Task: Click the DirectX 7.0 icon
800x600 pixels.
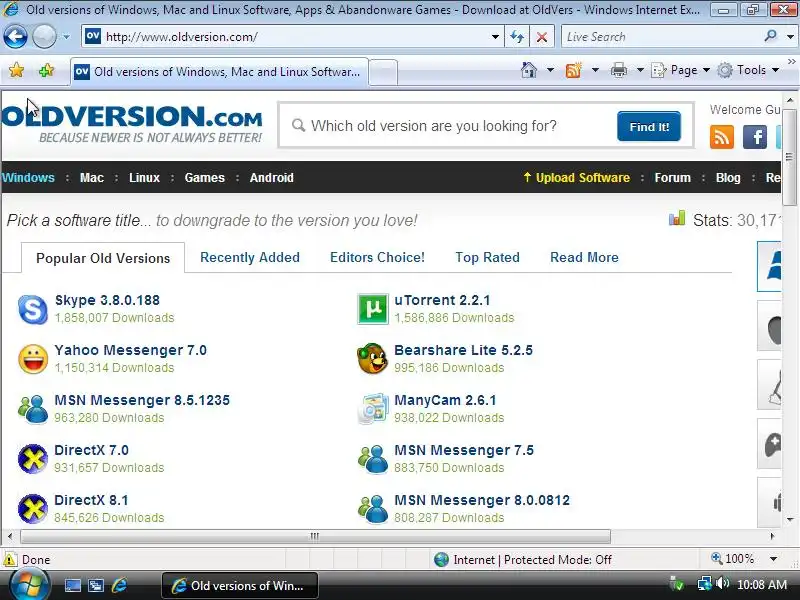Action: [33, 459]
